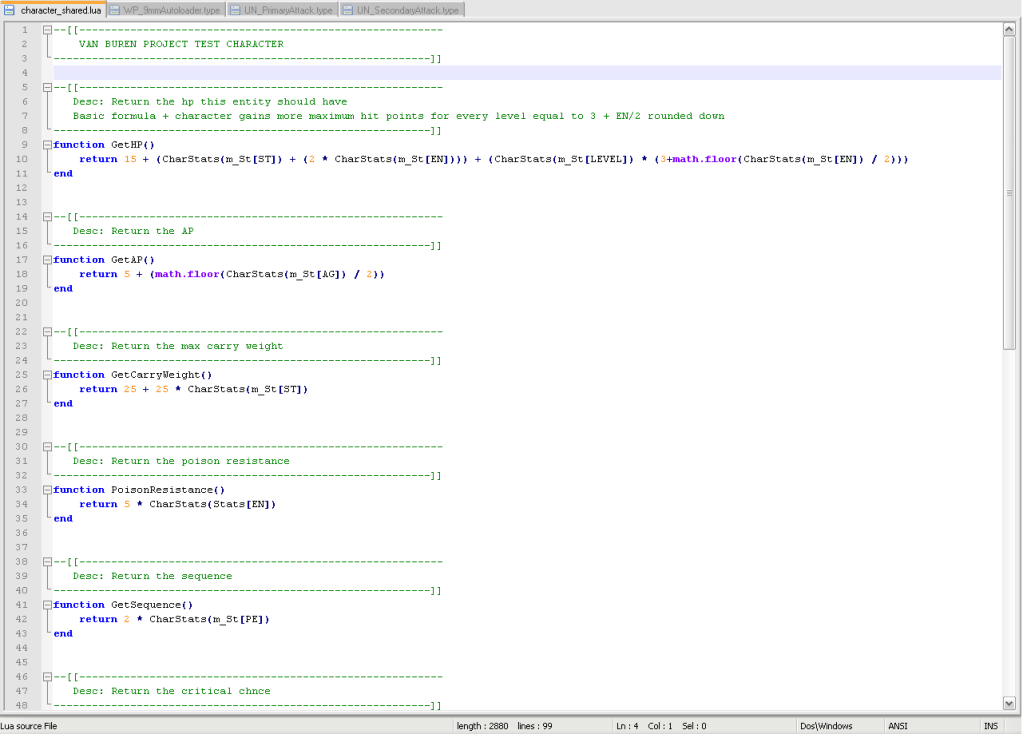
Task: Collapse the PoisonResistance function fold
Action: pyautogui.click(x=47, y=489)
